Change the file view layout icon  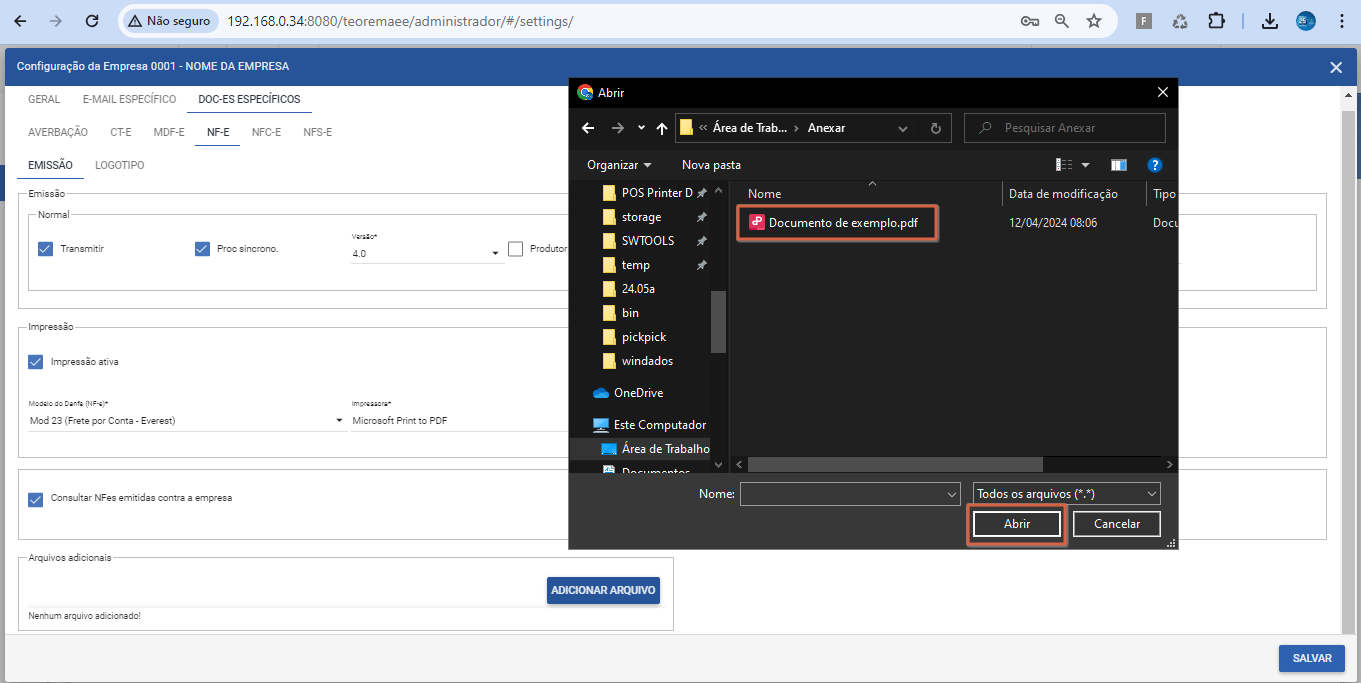1065,165
